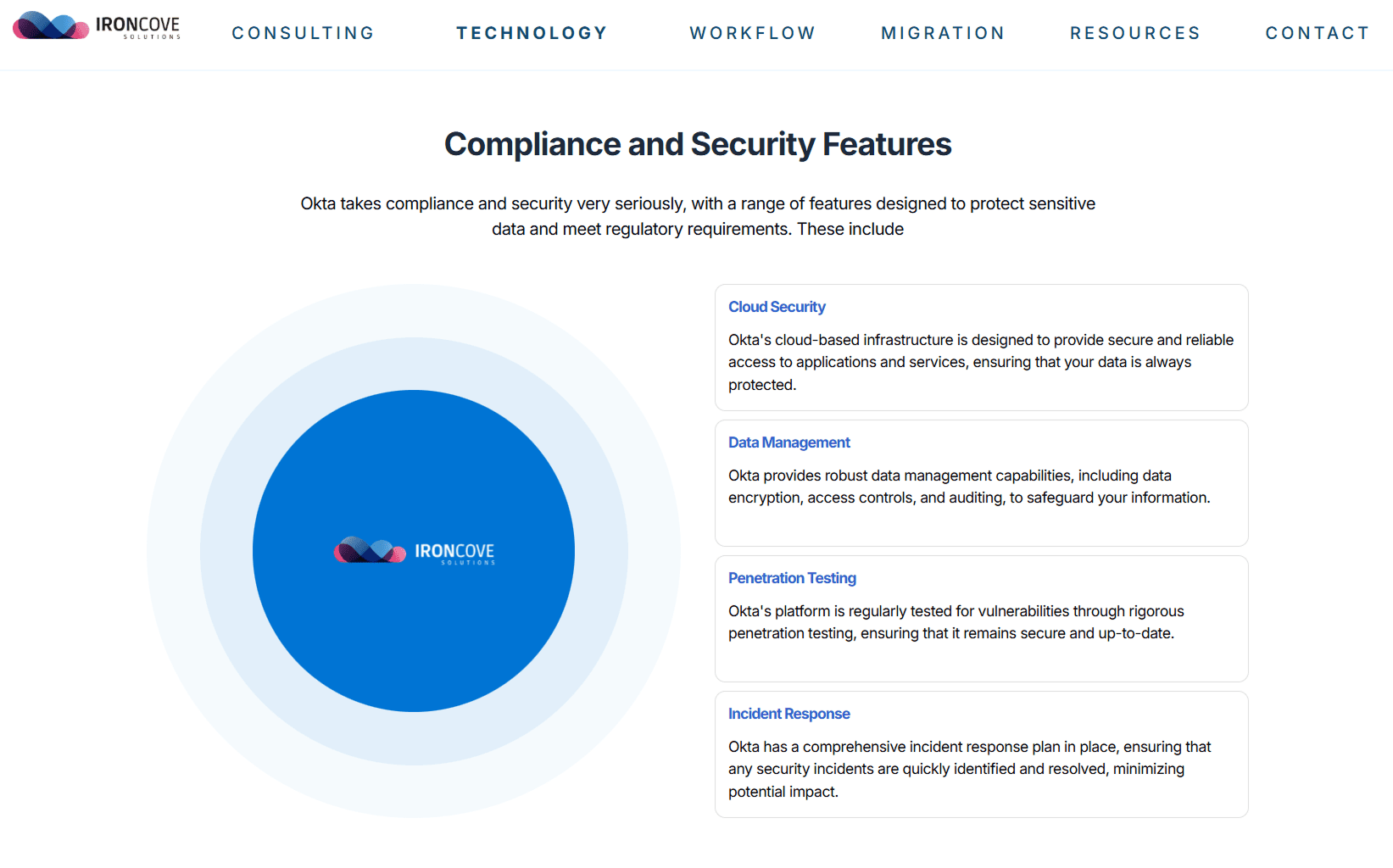Click the IronCove Solutions logo in header
Image resolution: width=1393 pixels, height=868 pixels.
97,26
